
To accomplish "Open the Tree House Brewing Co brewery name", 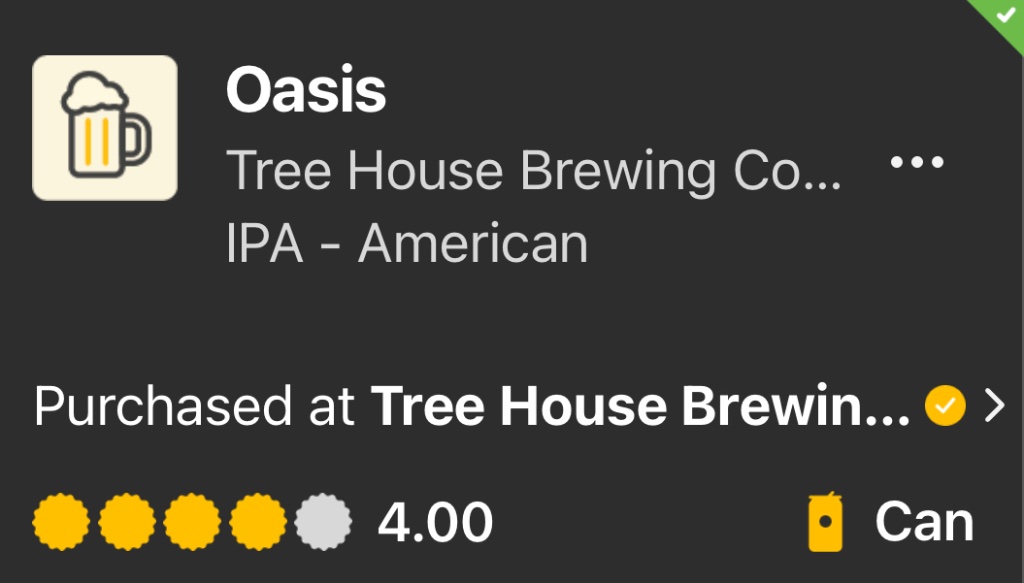I will point(534,172).
